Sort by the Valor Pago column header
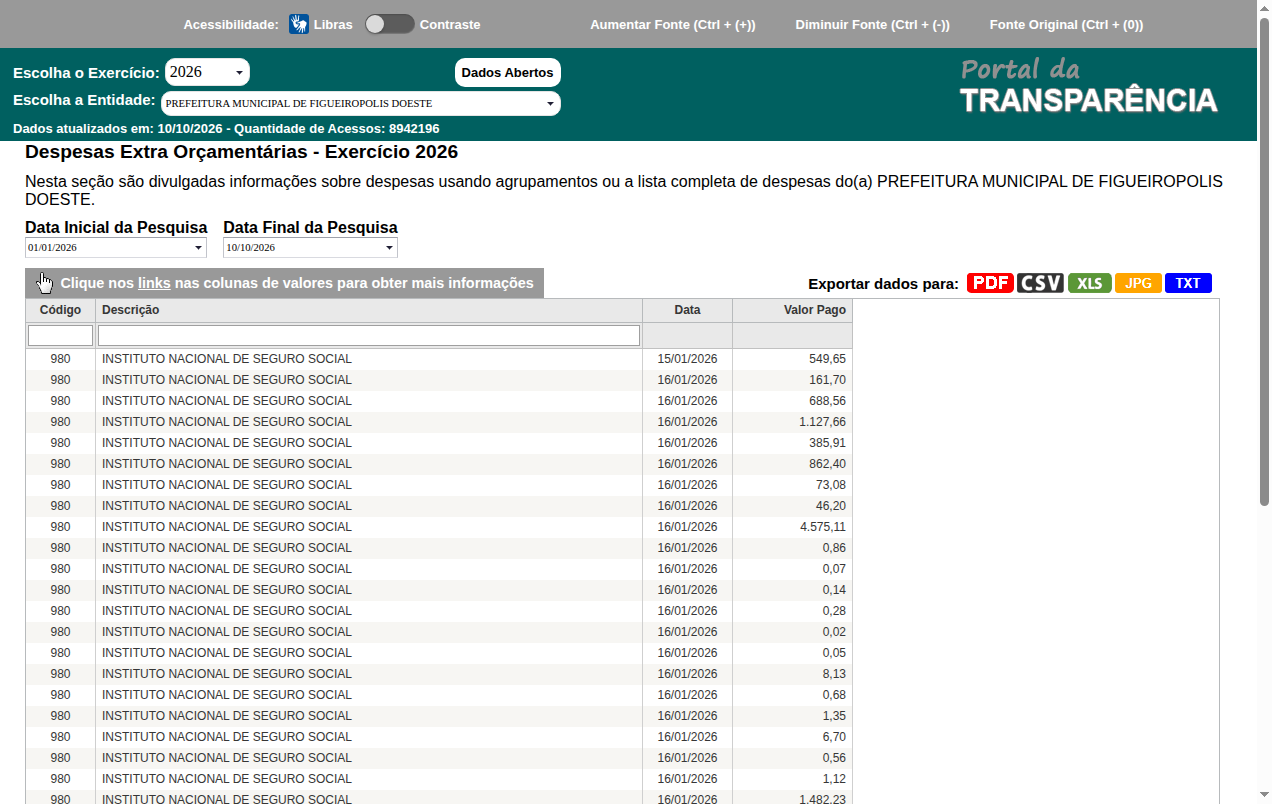 click(792, 310)
